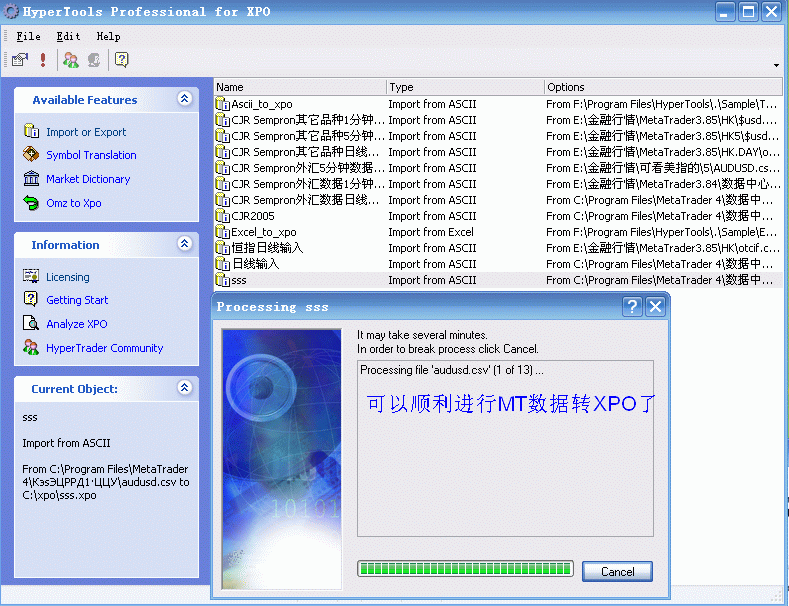
Task: Open the Market Dictionary link
Action: 88,179
